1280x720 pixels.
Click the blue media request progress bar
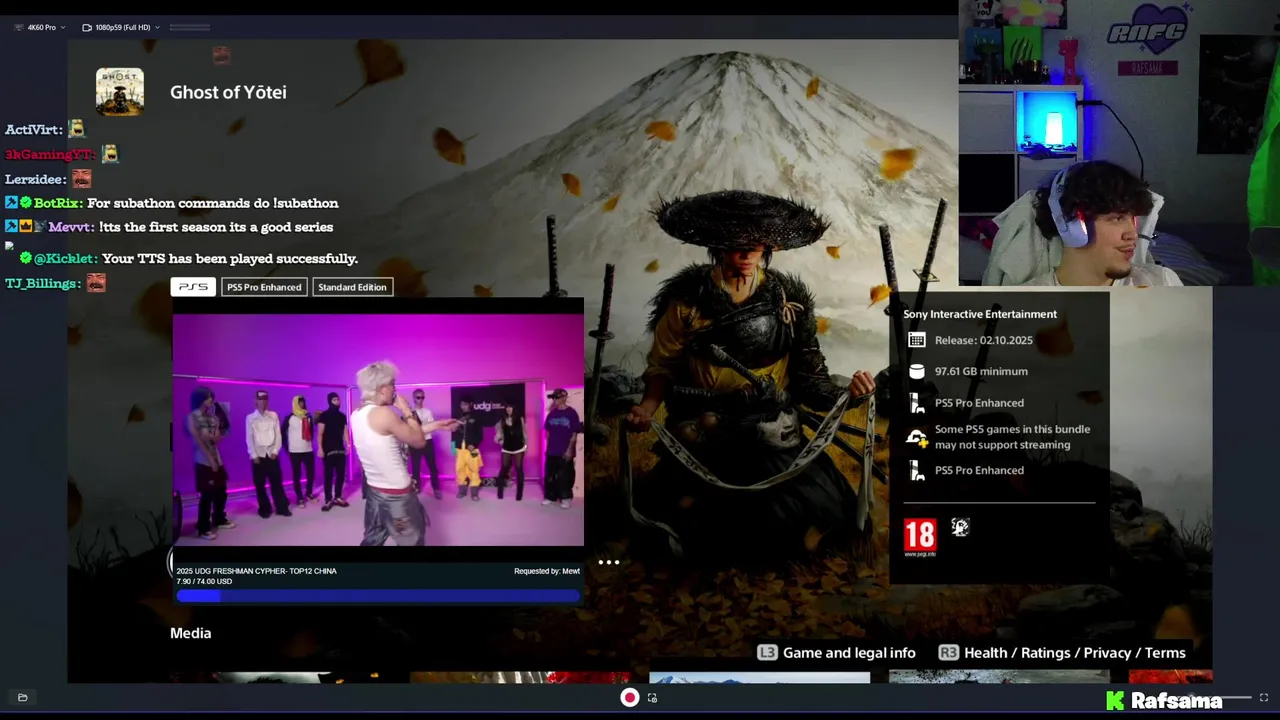(x=378, y=596)
